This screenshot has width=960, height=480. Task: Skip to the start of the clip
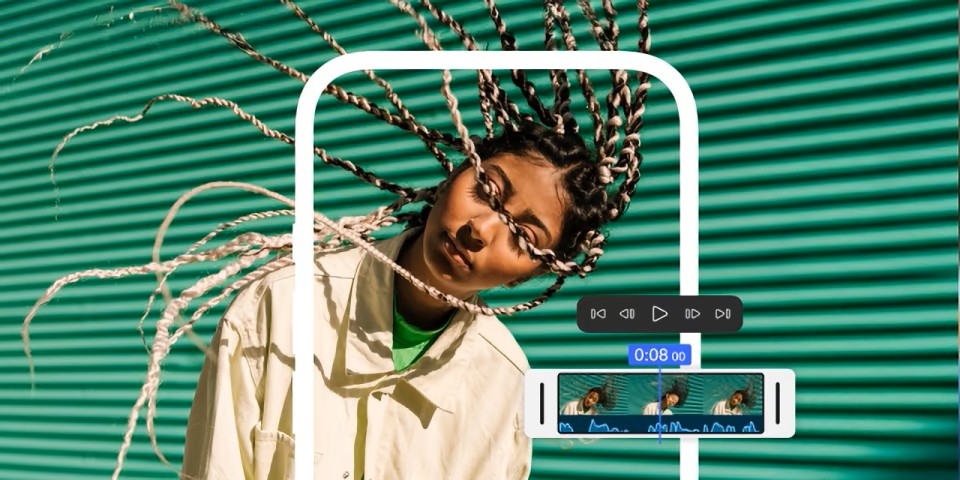click(598, 314)
